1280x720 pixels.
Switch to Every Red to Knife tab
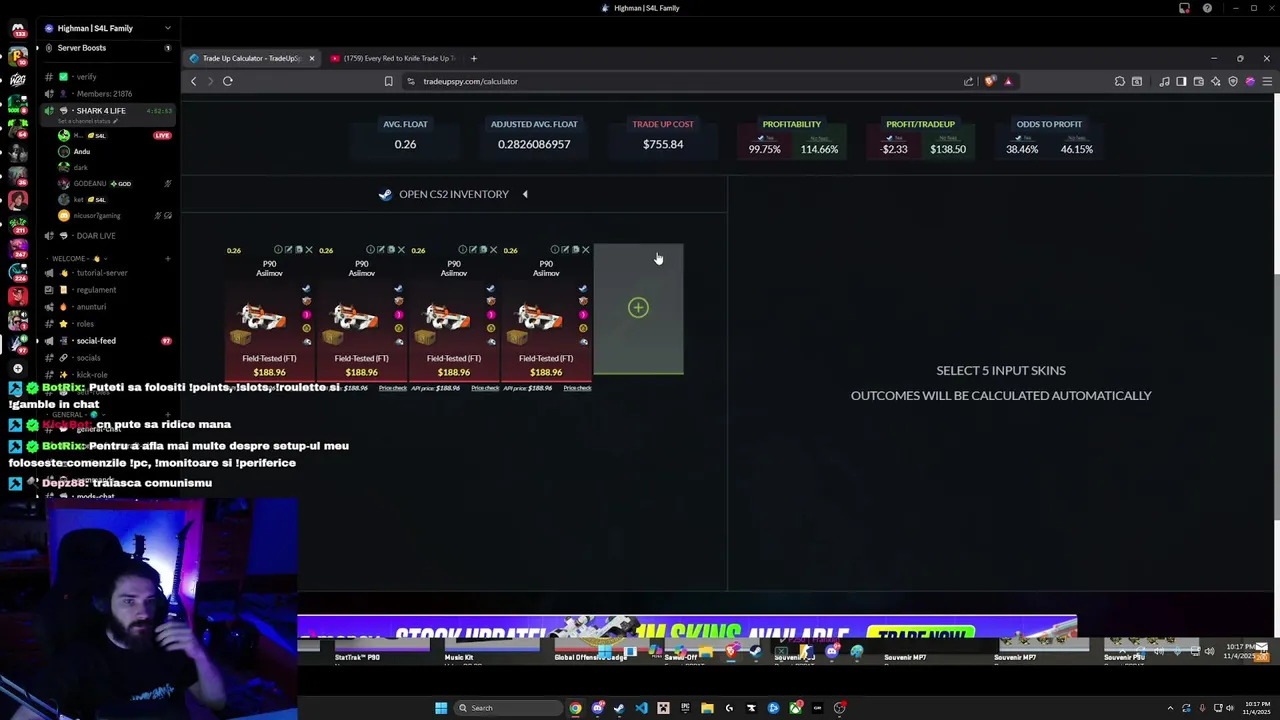coord(399,58)
